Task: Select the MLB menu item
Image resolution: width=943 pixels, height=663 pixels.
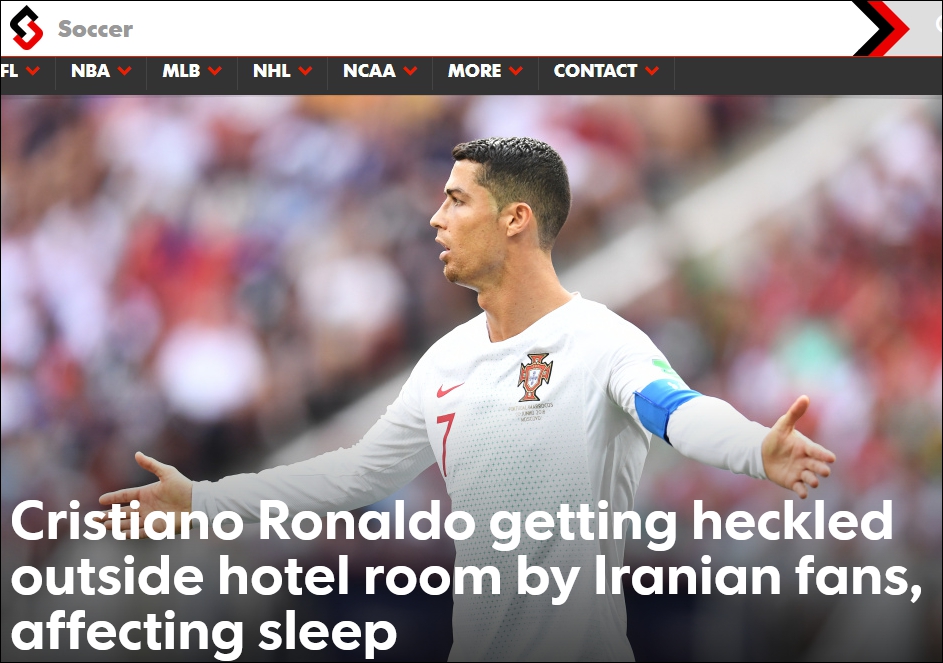Action: pos(181,71)
